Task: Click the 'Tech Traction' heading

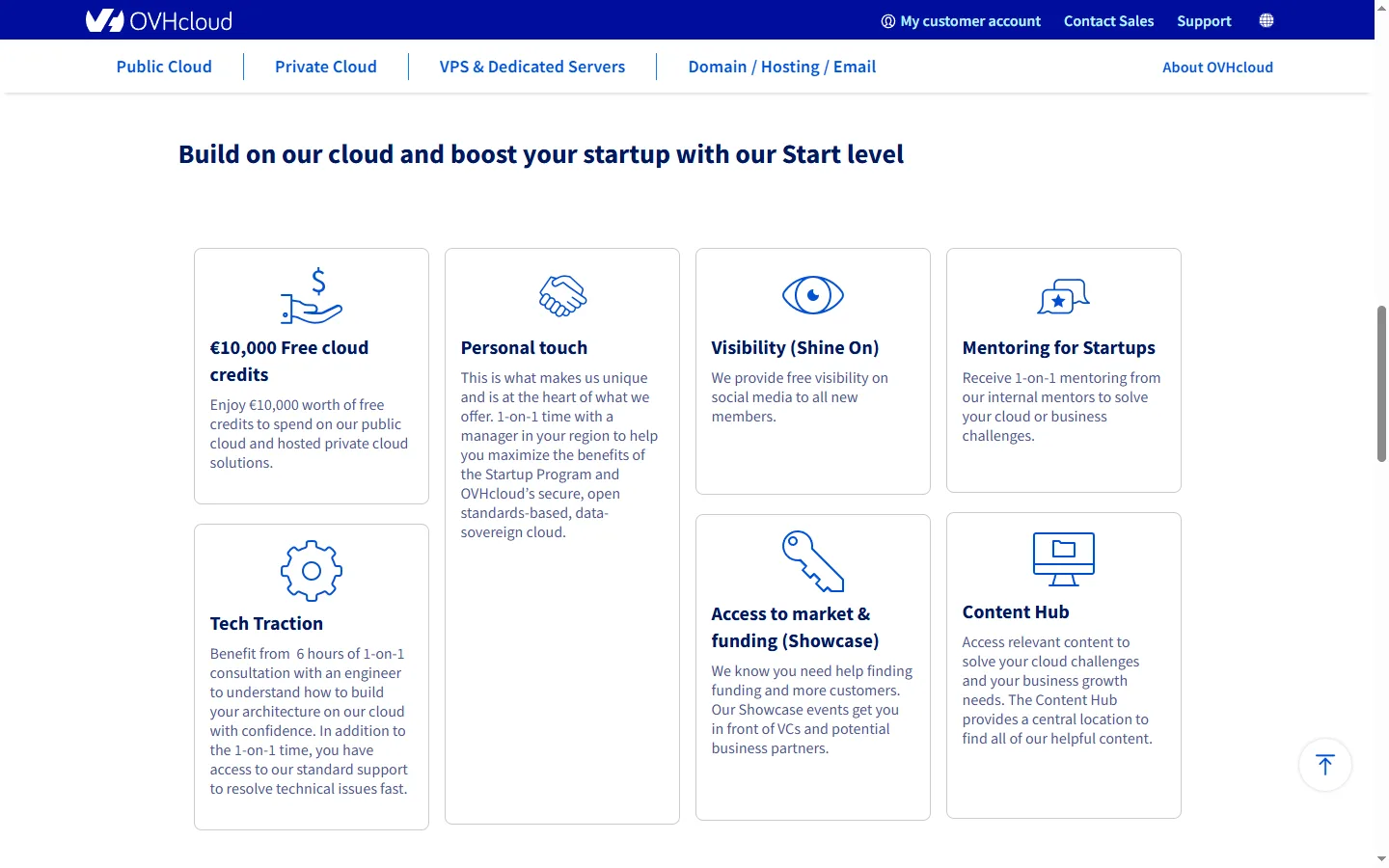Action: coord(266,624)
